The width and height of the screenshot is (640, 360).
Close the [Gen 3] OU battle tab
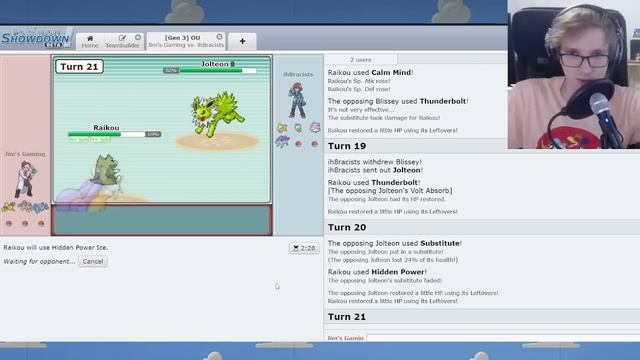pyautogui.click(x=219, y=37)
